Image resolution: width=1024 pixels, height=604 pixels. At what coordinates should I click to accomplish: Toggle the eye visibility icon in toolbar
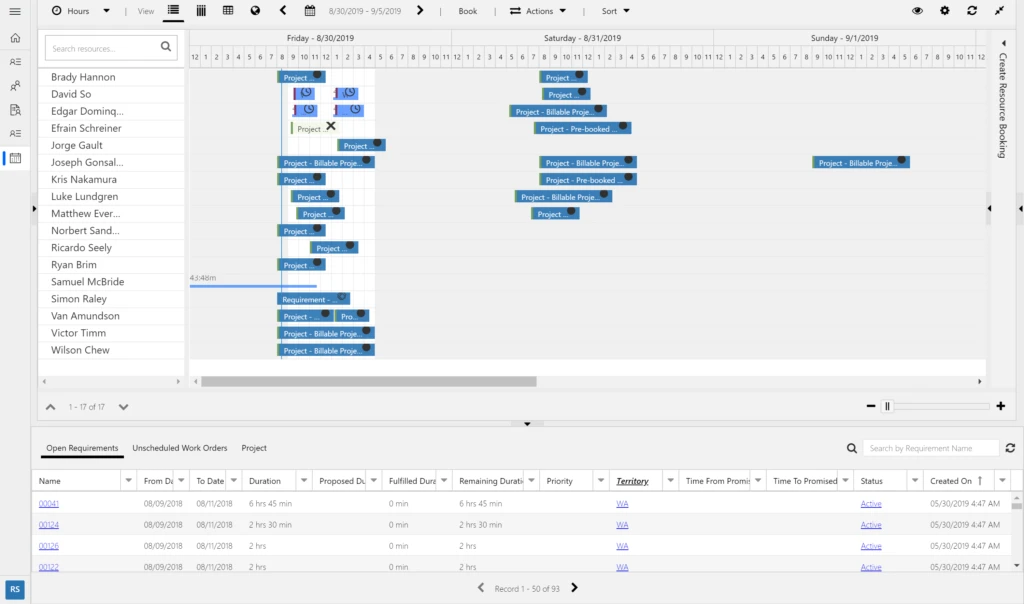918,11
